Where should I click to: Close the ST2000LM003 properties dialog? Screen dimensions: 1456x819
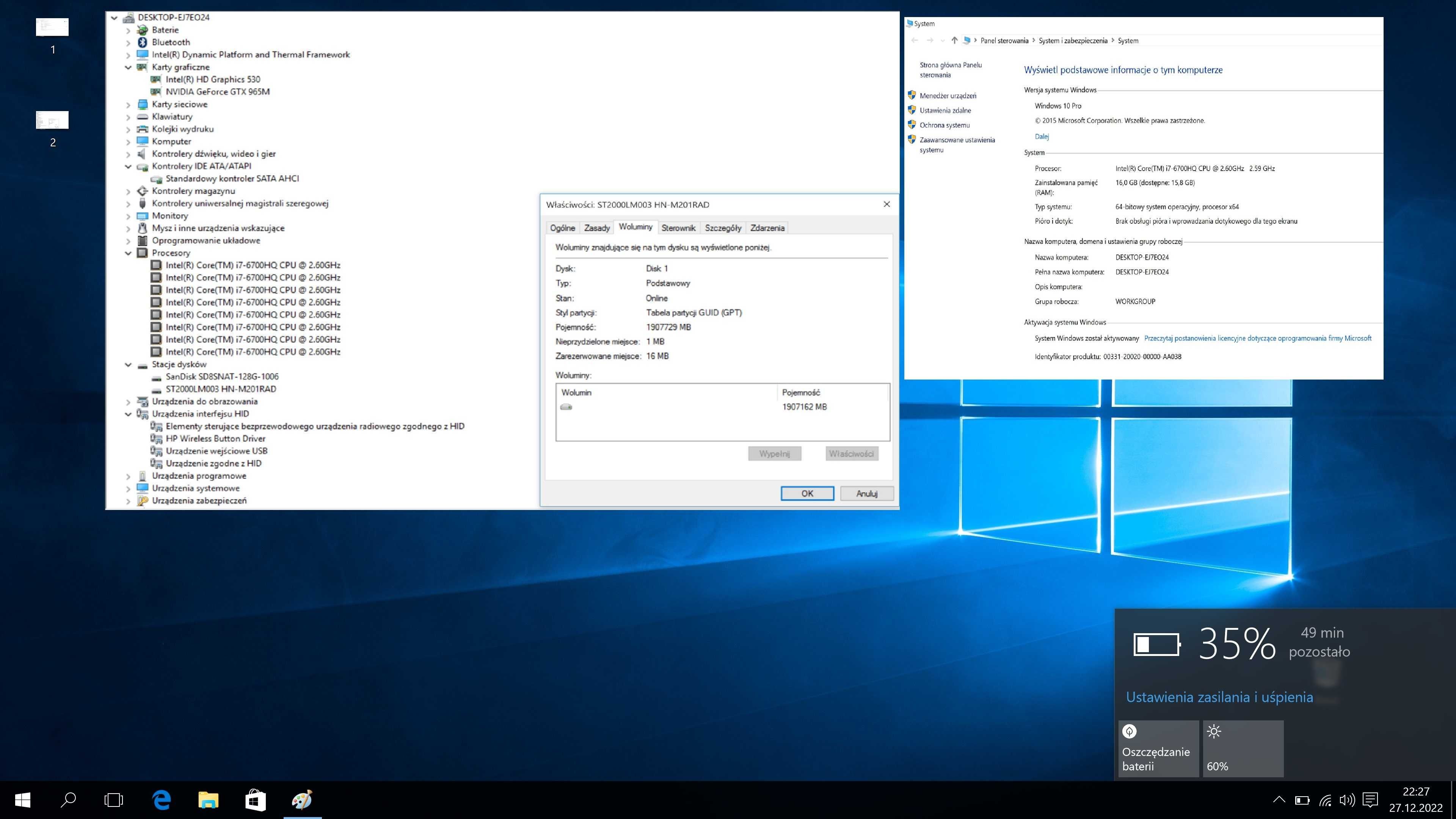887,204
